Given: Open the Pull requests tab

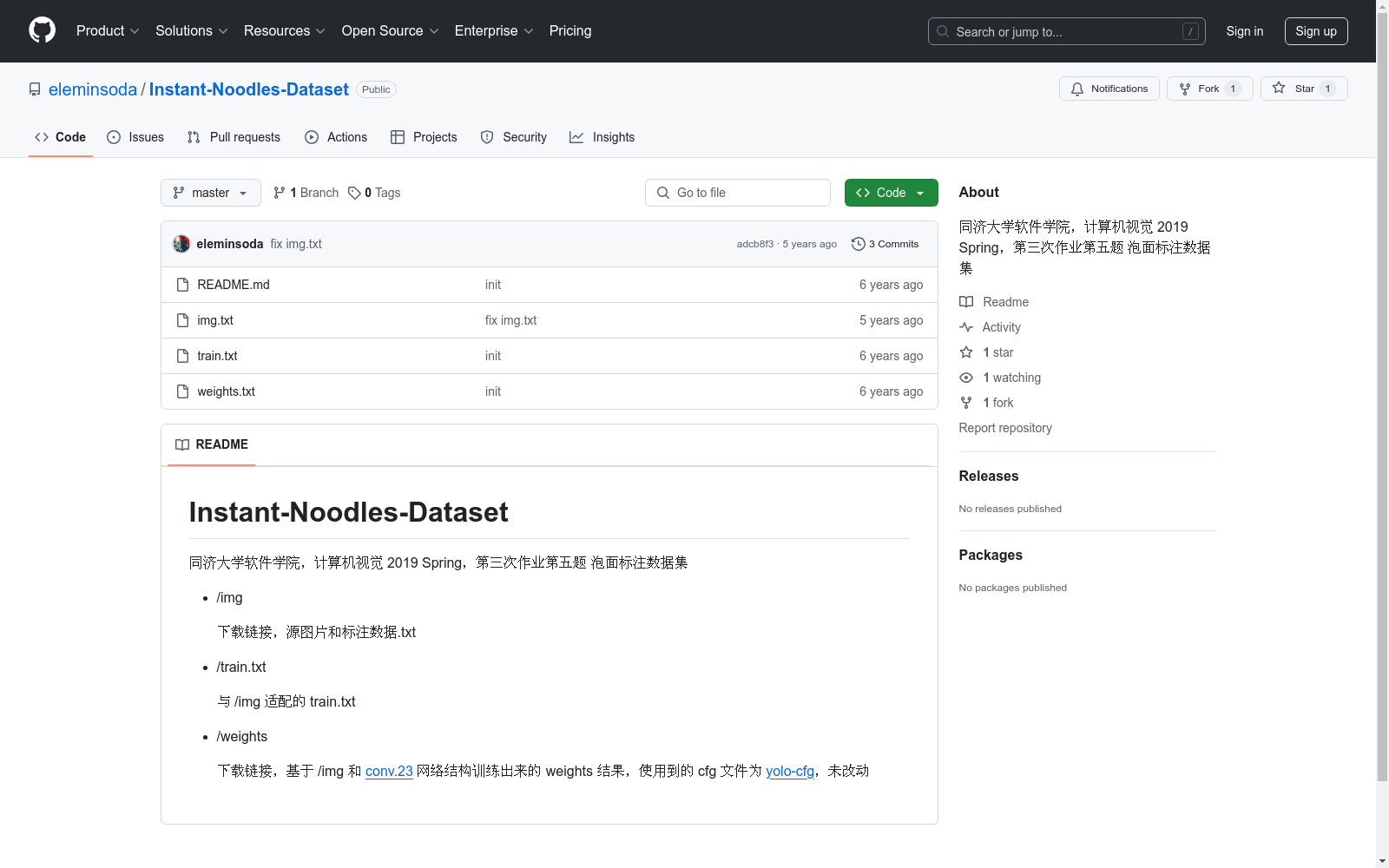Looking at the screenshot, I should pyautogui.click(x=234, y=137).
